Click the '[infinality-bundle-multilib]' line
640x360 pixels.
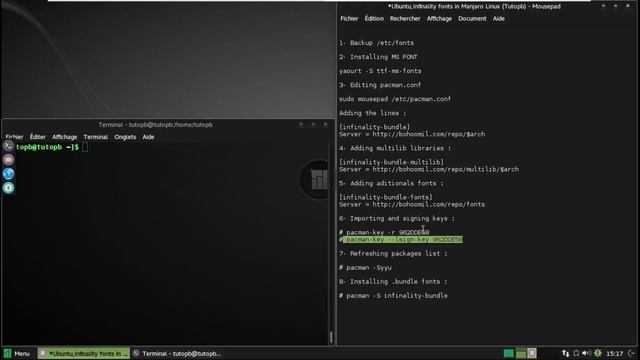pyautogui.click(x=391, y=162)
